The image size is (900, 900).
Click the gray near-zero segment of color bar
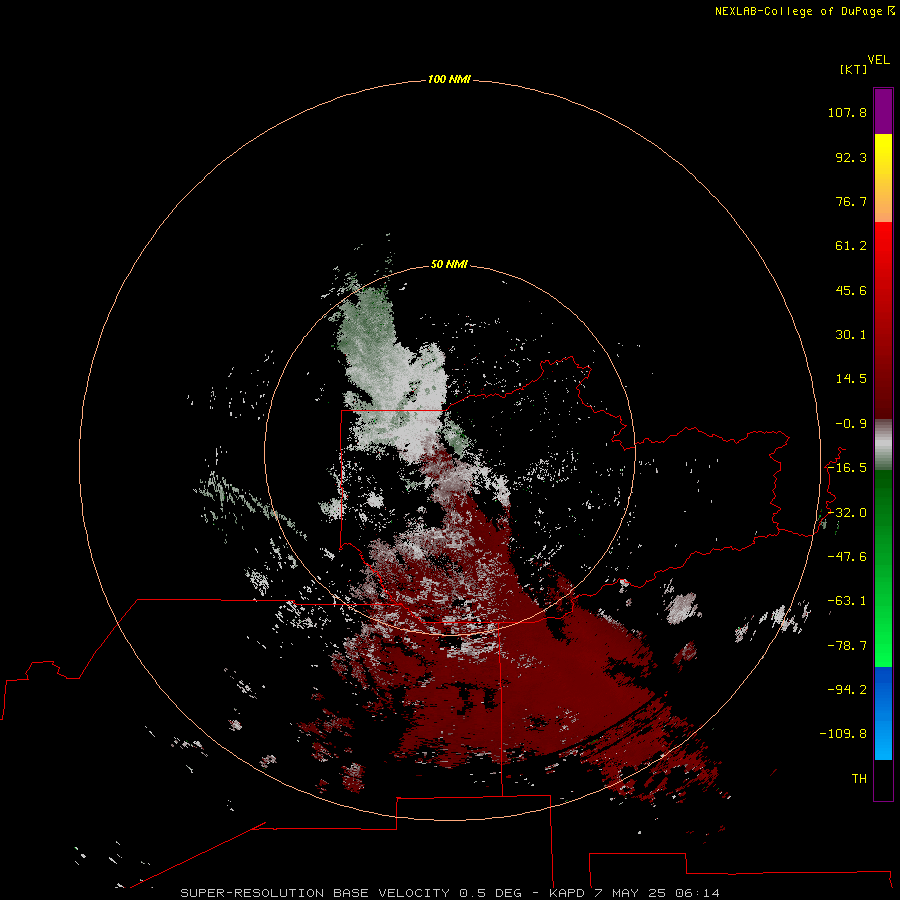point(883,445)
